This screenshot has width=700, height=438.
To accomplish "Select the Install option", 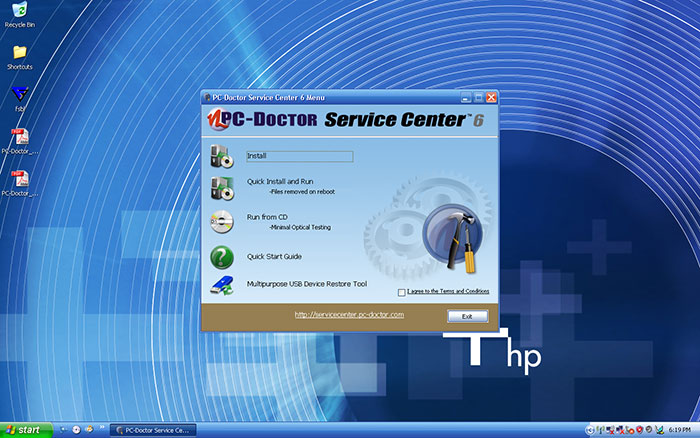I will (300, 156).
